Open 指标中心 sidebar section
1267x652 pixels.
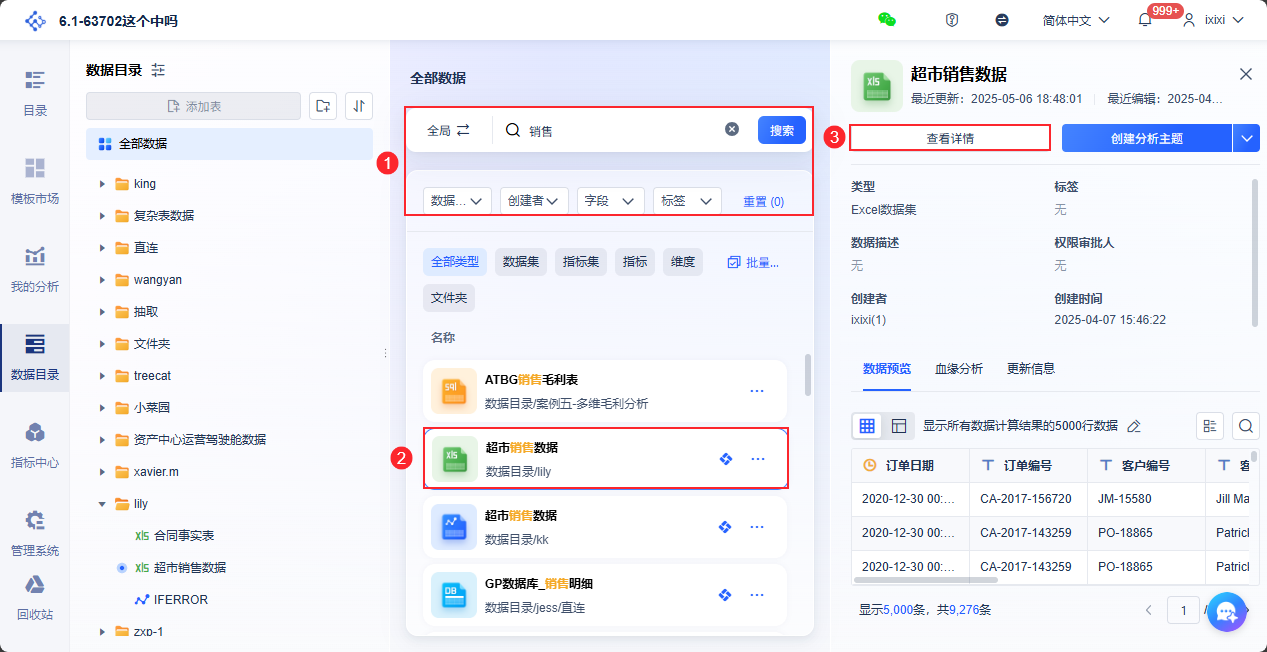point(35,445)
